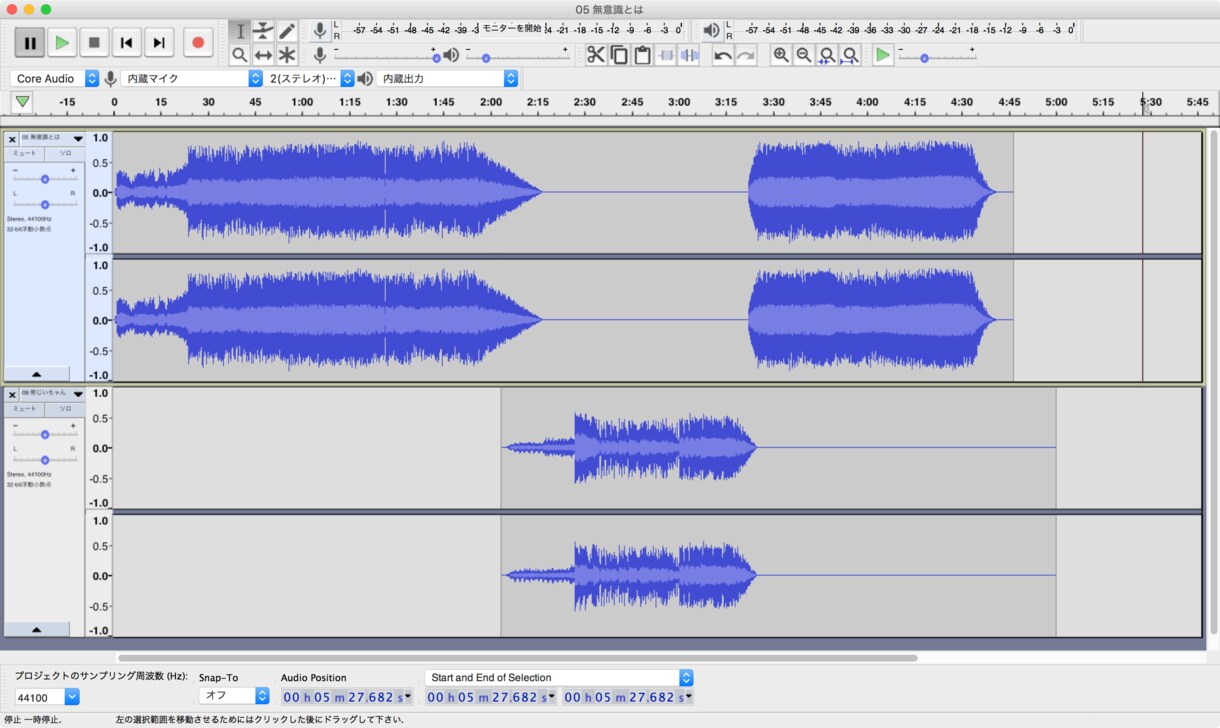Click the Skip to End button
1220x728 pixels.
(159, 42)
